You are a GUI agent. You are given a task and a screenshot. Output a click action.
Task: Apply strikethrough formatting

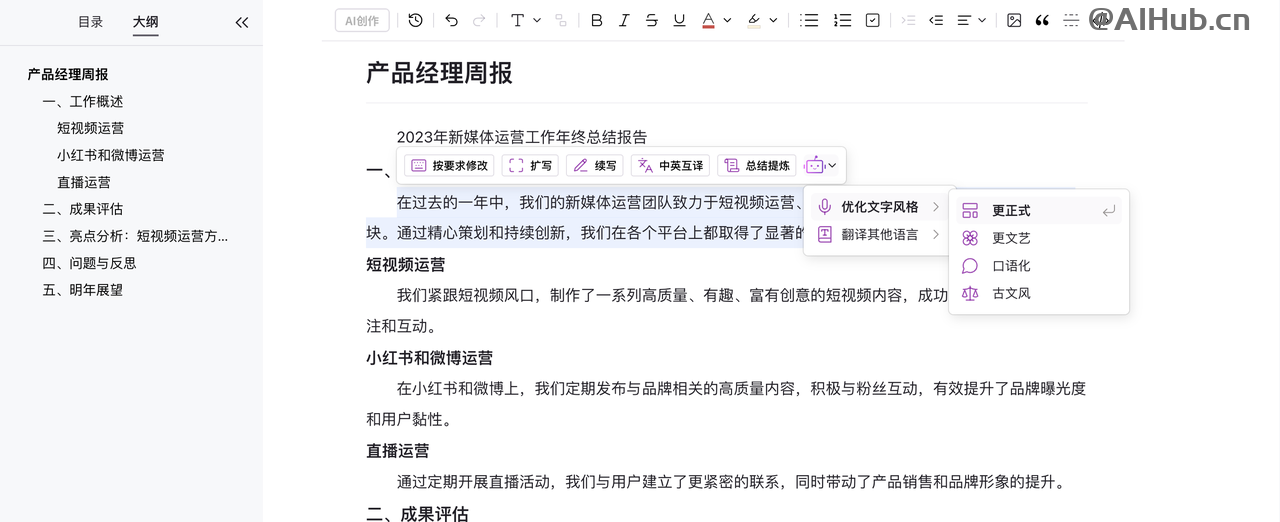coord(652,20)
